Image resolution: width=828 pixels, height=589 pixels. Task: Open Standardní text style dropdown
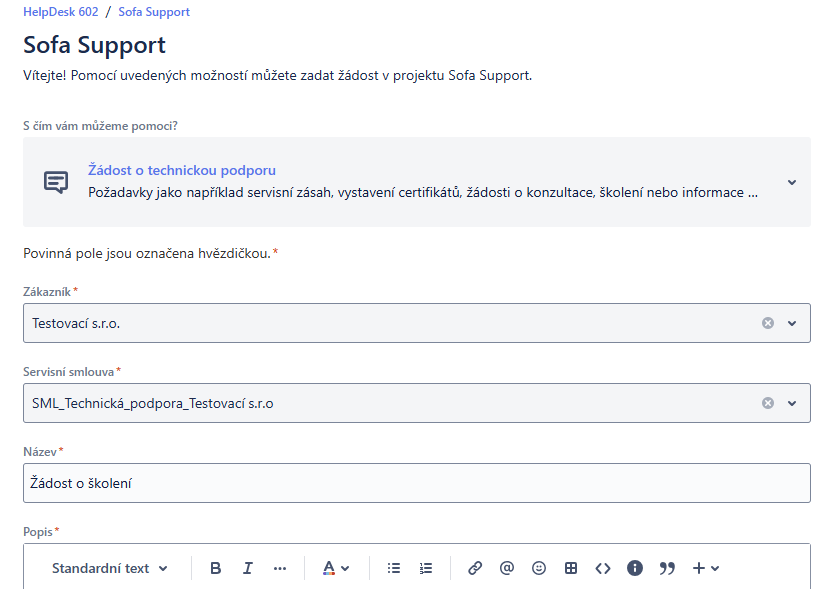tap(110, 568)
